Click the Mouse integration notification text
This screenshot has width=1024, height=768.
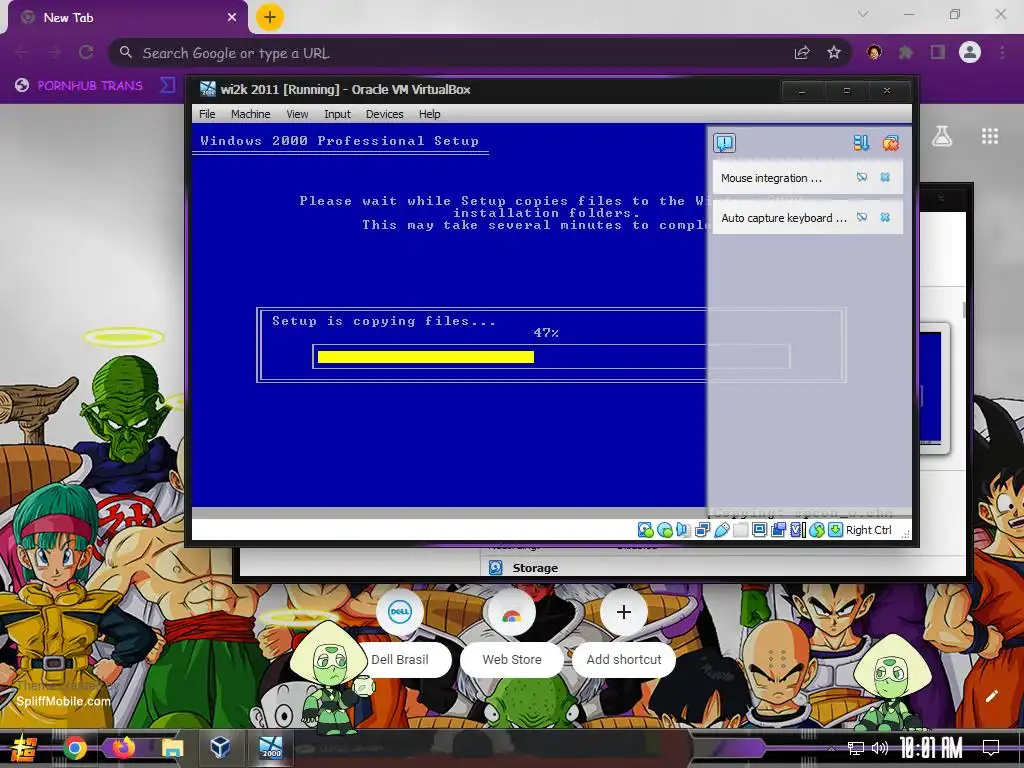tap(771, 178)
